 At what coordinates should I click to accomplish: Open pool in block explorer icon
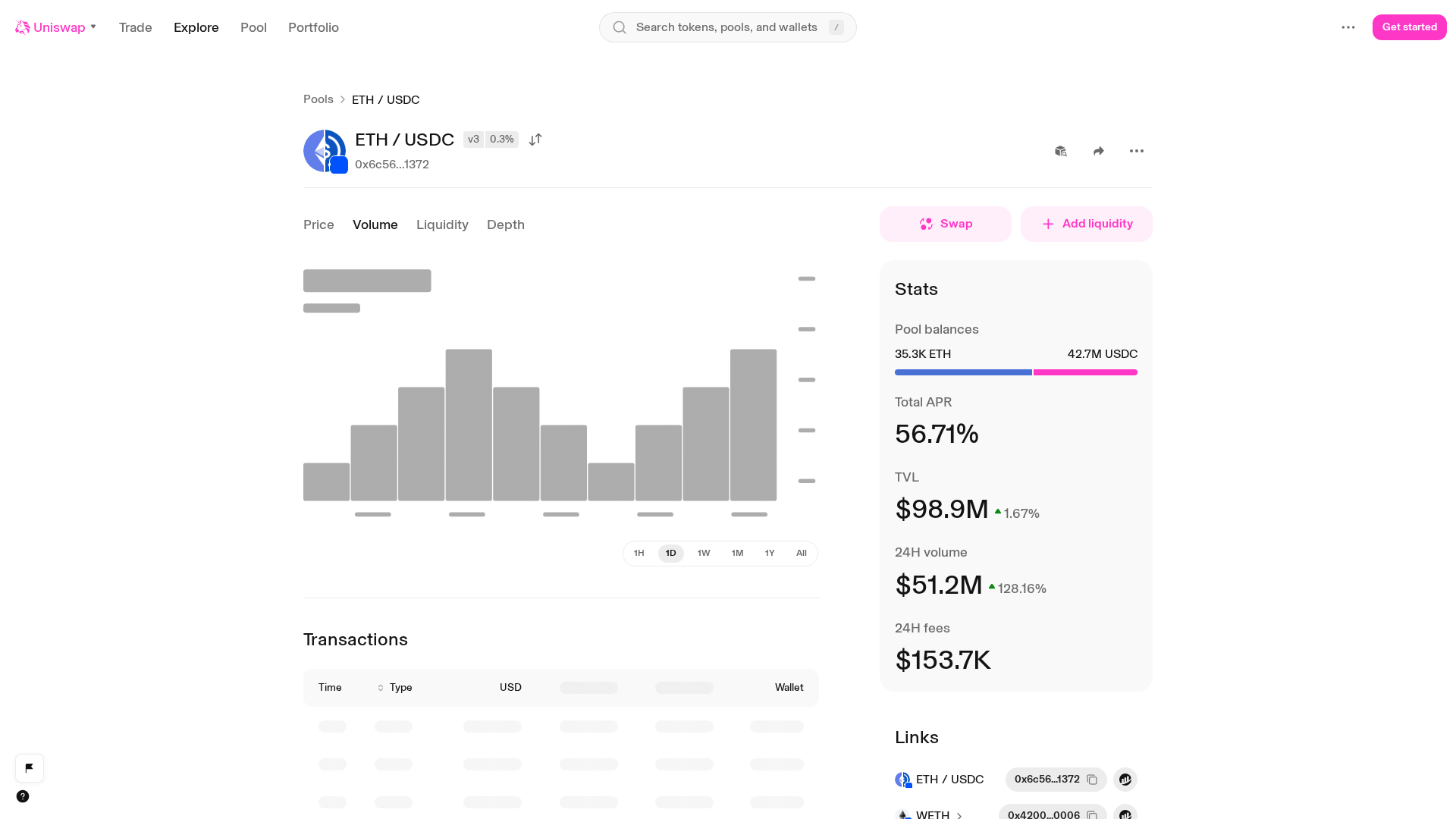pos(1061,151)
